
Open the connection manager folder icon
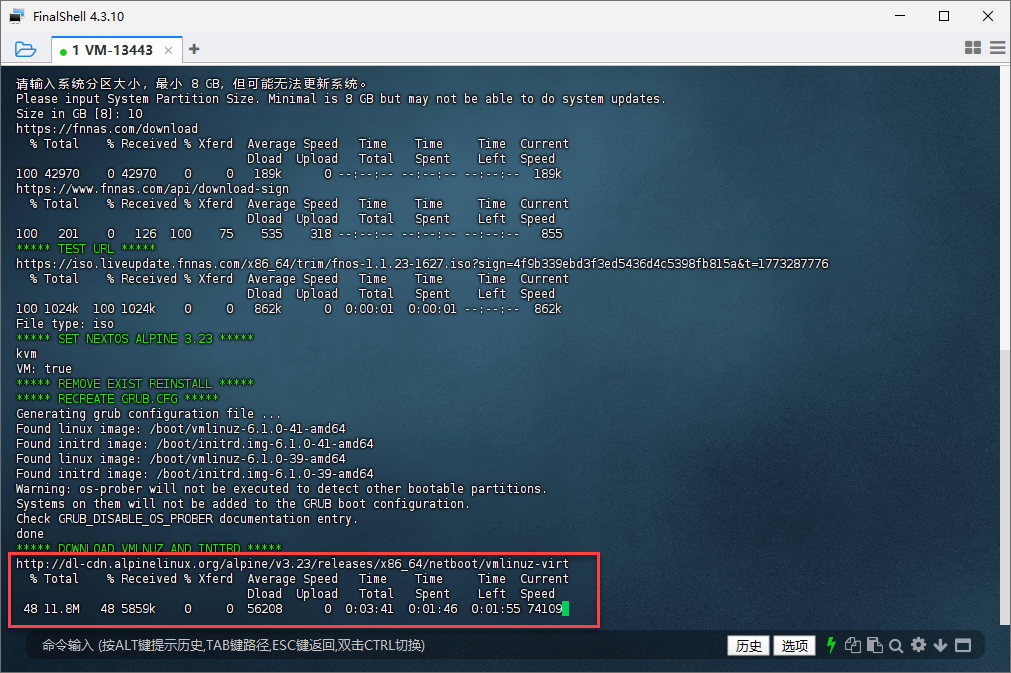[x=25, y=49]
